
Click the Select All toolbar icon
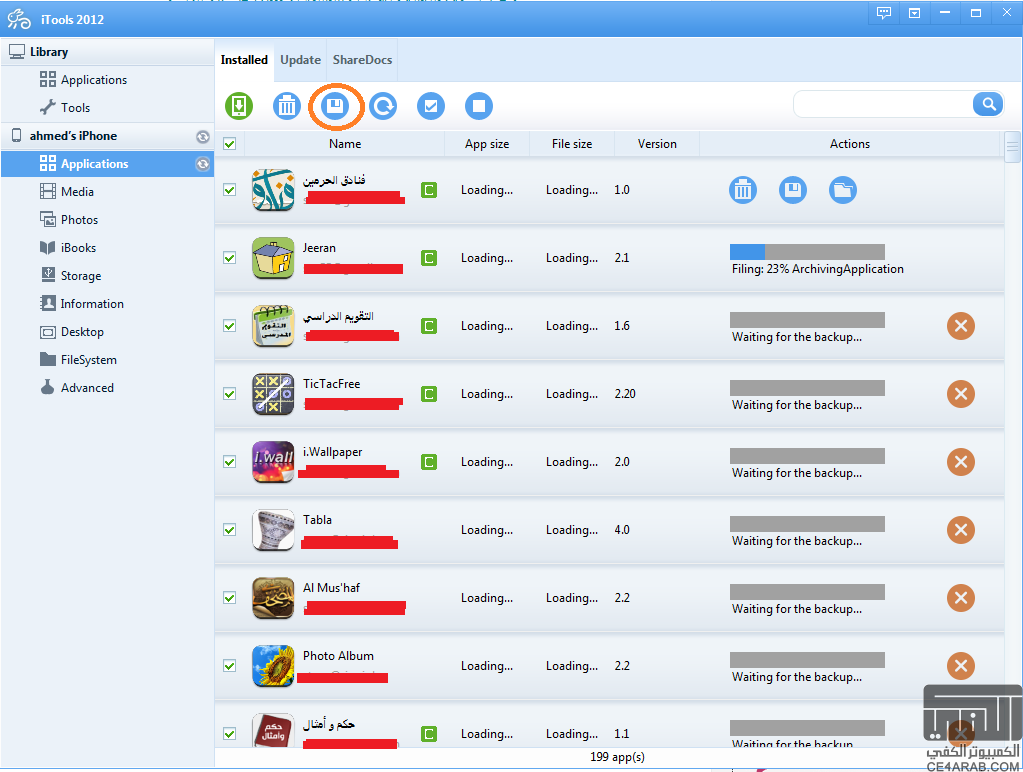(x=431, y=106)
